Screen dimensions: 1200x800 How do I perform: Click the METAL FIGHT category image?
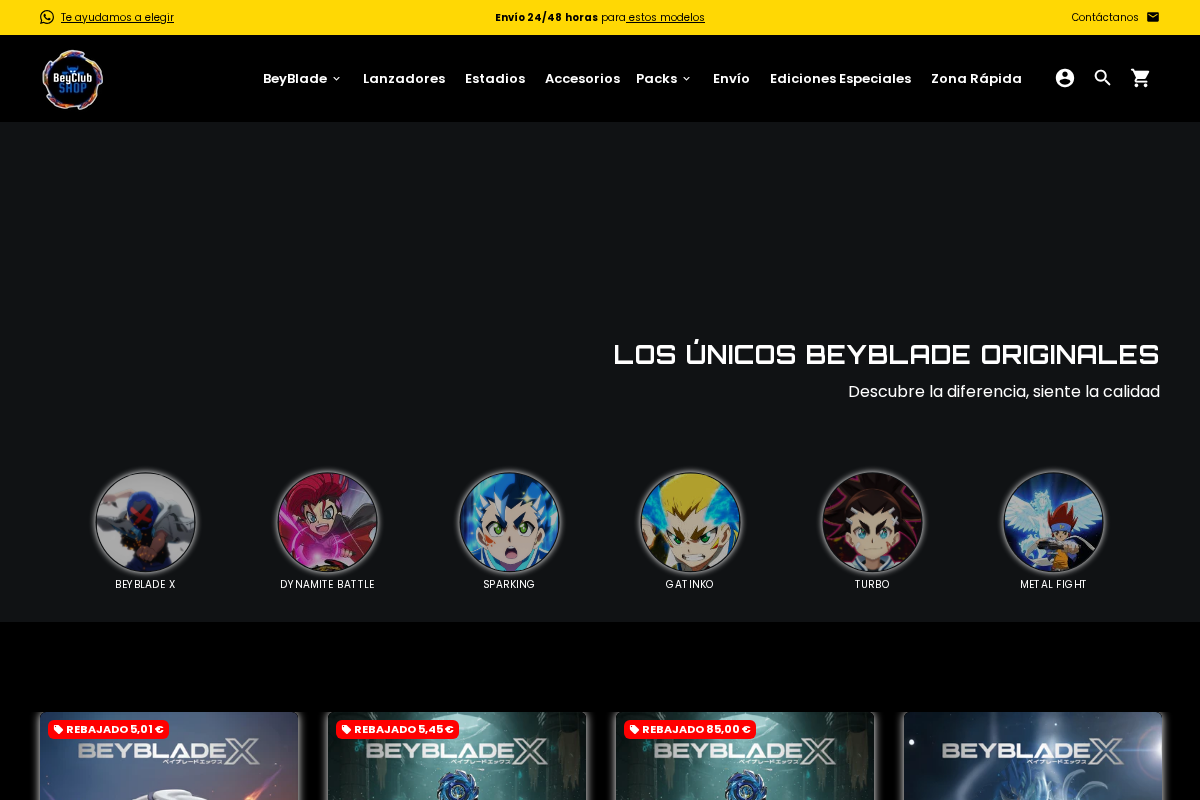[1053, 522]
